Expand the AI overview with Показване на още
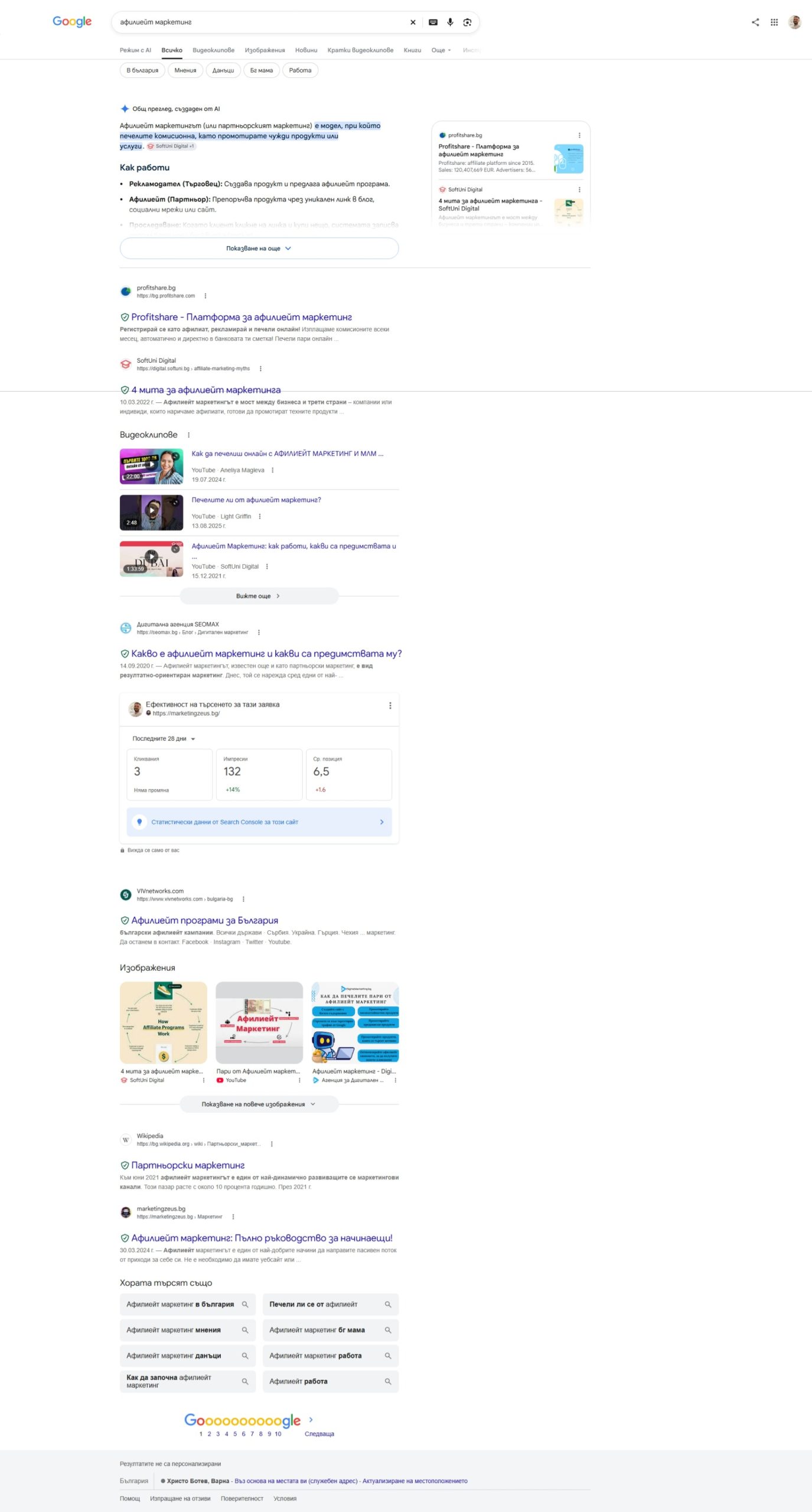The width and height of the screenshot is (812, 1512). coord(259,249)
